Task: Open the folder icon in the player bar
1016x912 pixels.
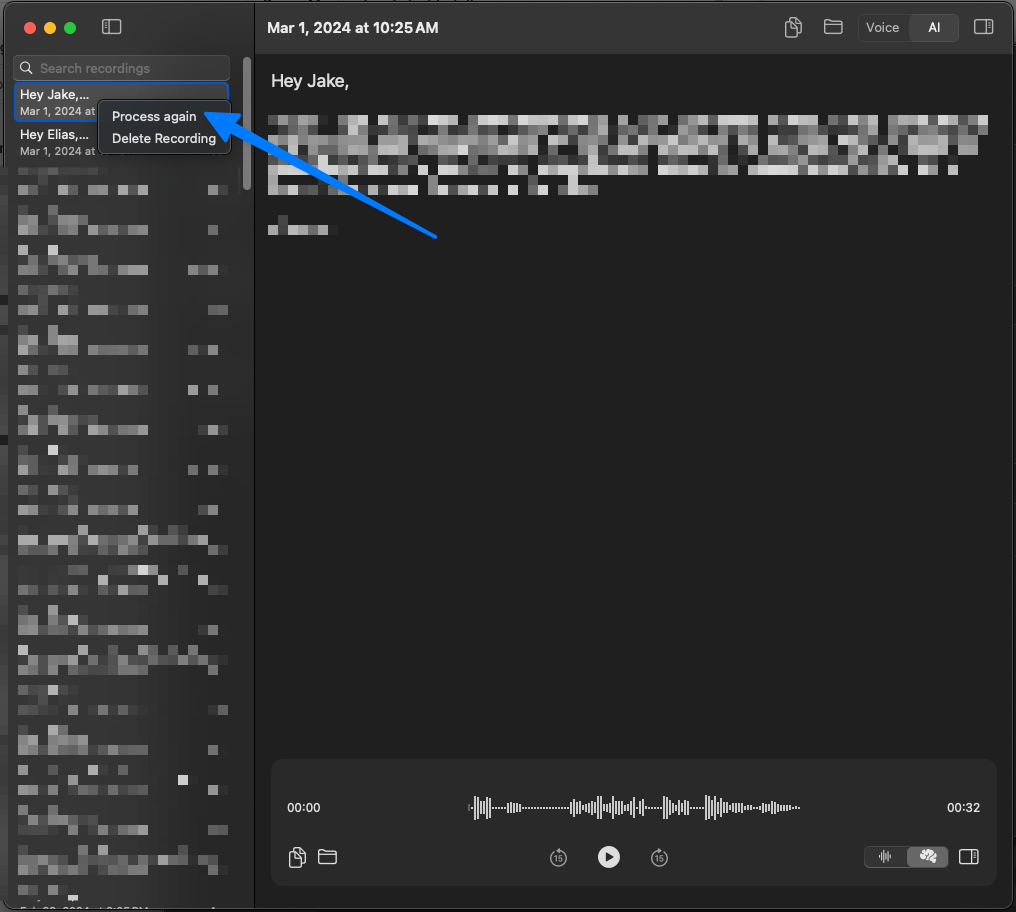Action: [327, 857]
